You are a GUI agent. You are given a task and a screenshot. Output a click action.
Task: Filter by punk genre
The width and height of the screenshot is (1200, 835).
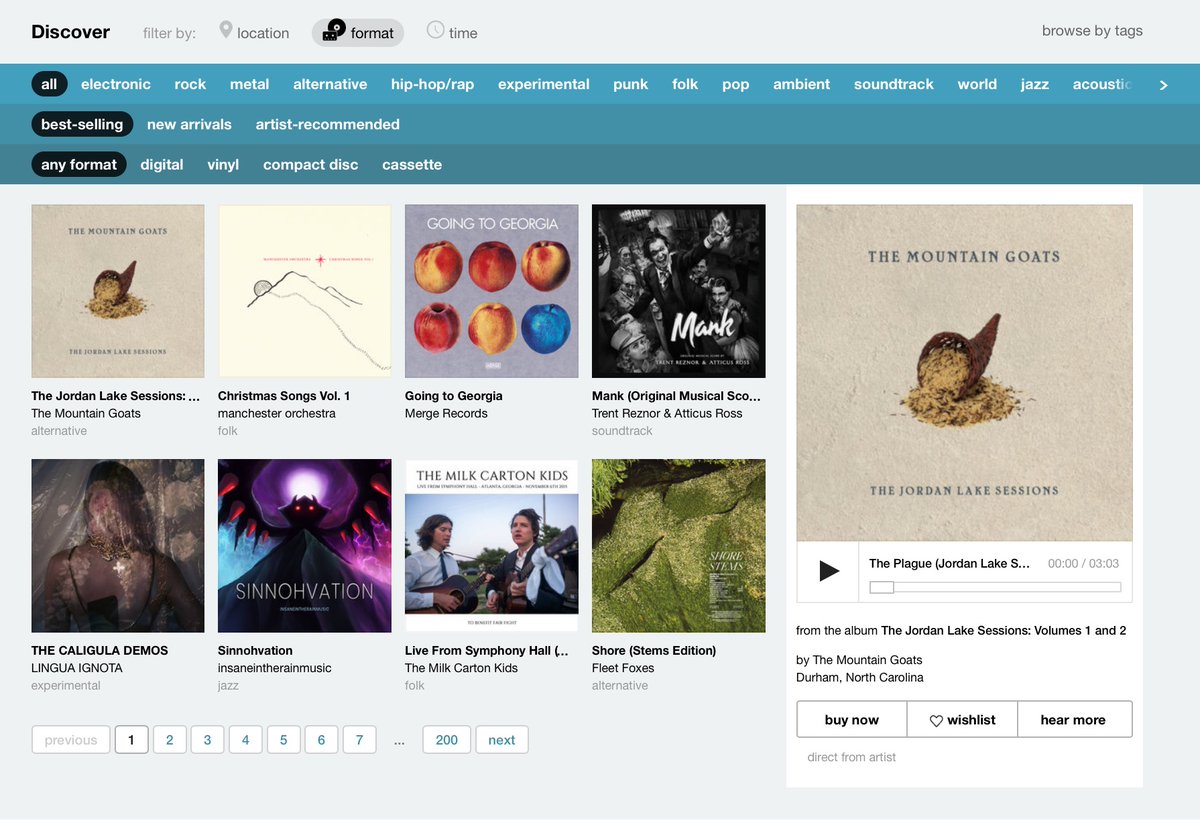631,84
